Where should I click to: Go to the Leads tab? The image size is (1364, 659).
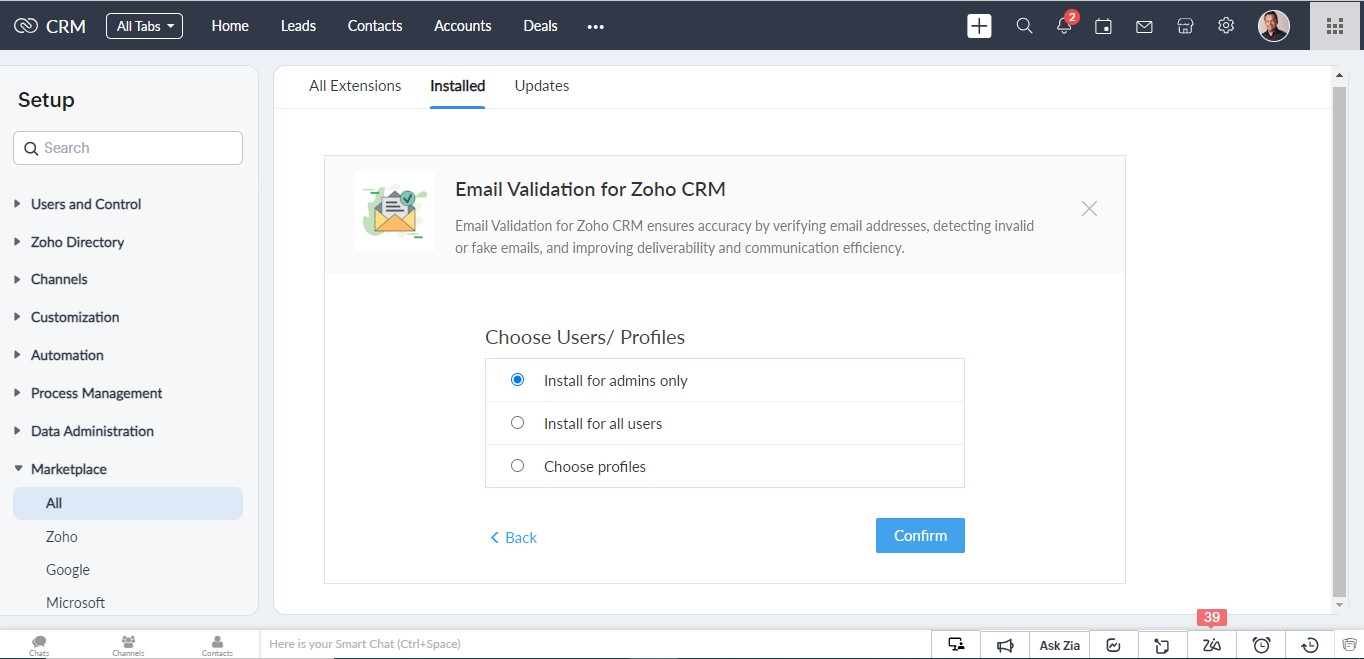(x=298, y=26)
